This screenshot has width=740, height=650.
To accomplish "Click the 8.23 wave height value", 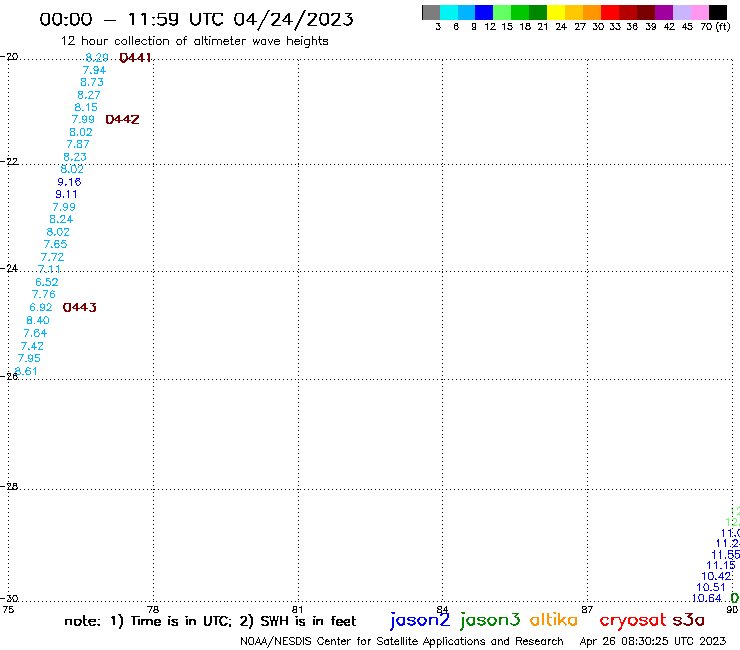I will 75,157.
